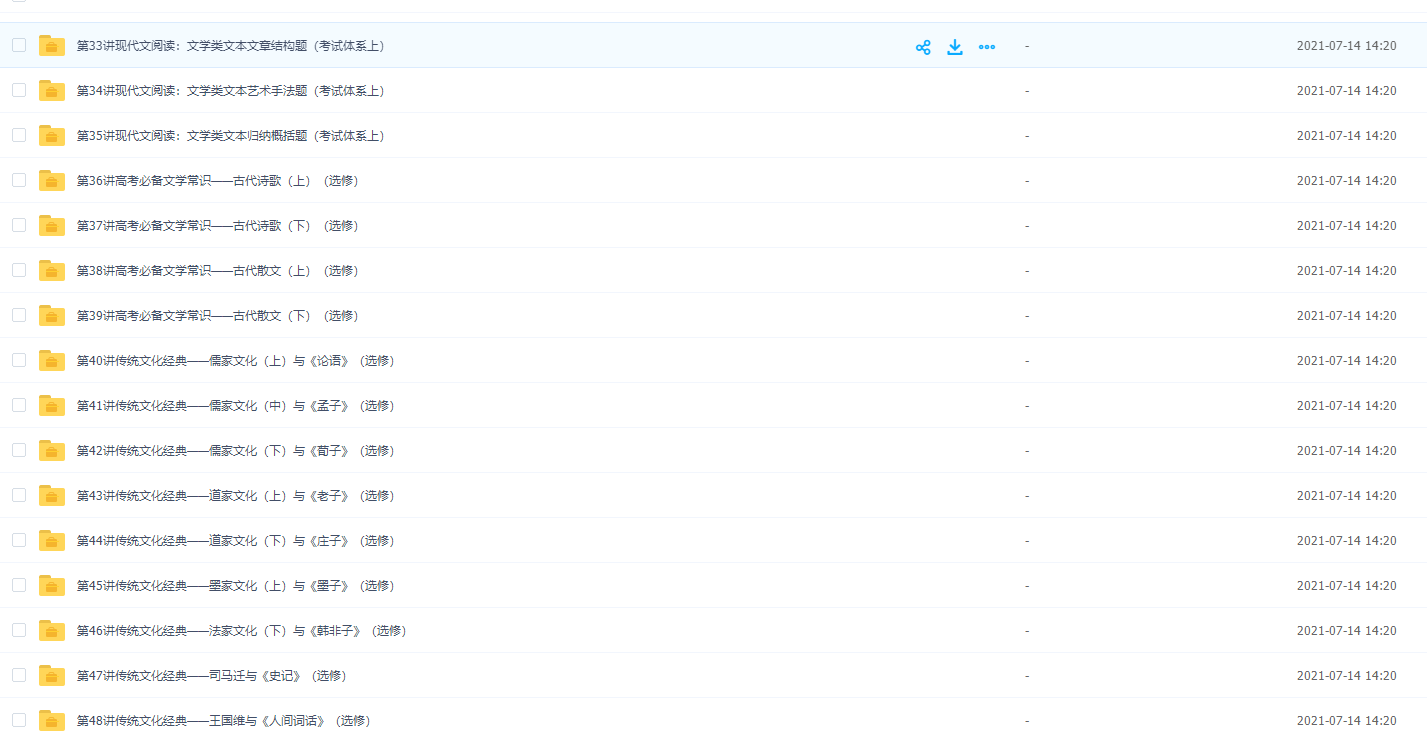Check the box beside 第41讲《孟子》
1427x741 pixels.
(19, 405)
